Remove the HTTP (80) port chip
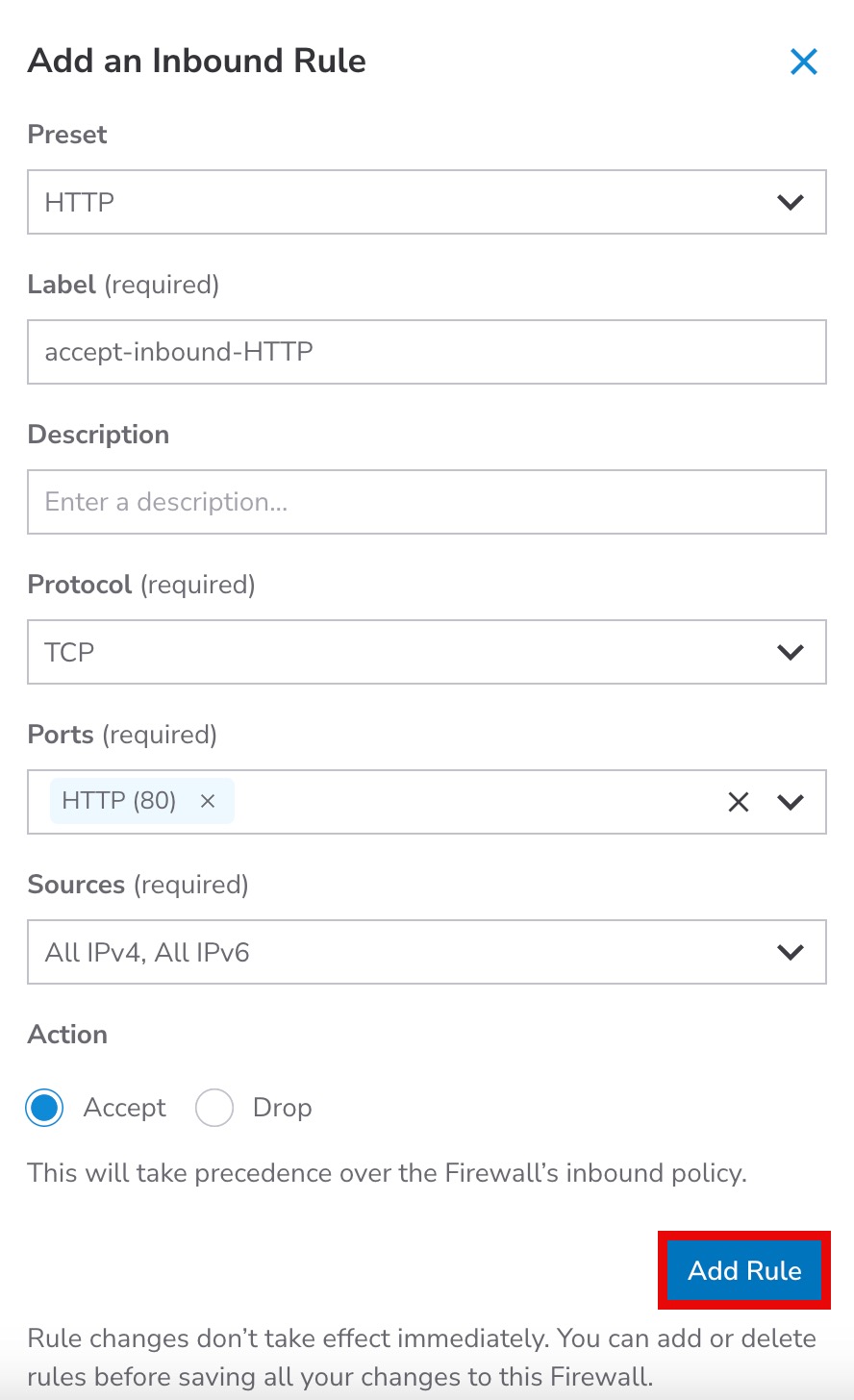 point(207,801)
